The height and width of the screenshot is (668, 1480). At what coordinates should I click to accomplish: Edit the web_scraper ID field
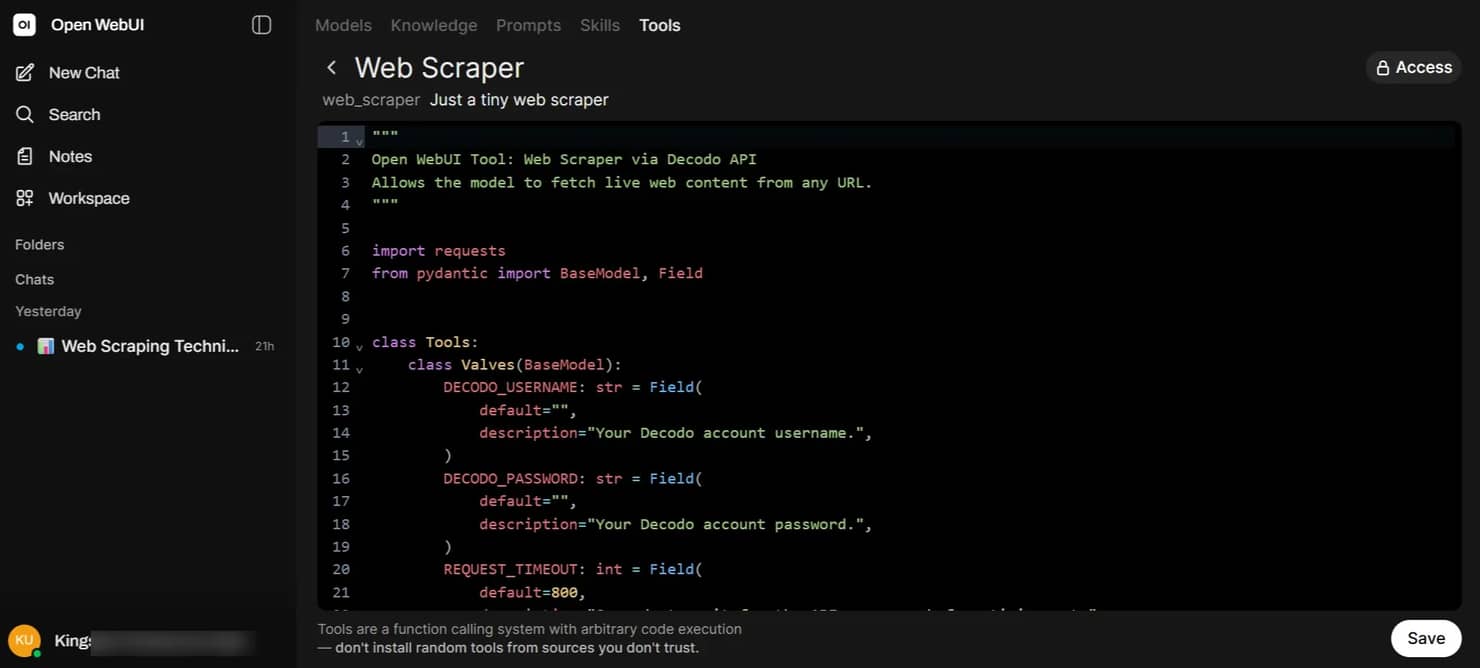pos(371,100)
